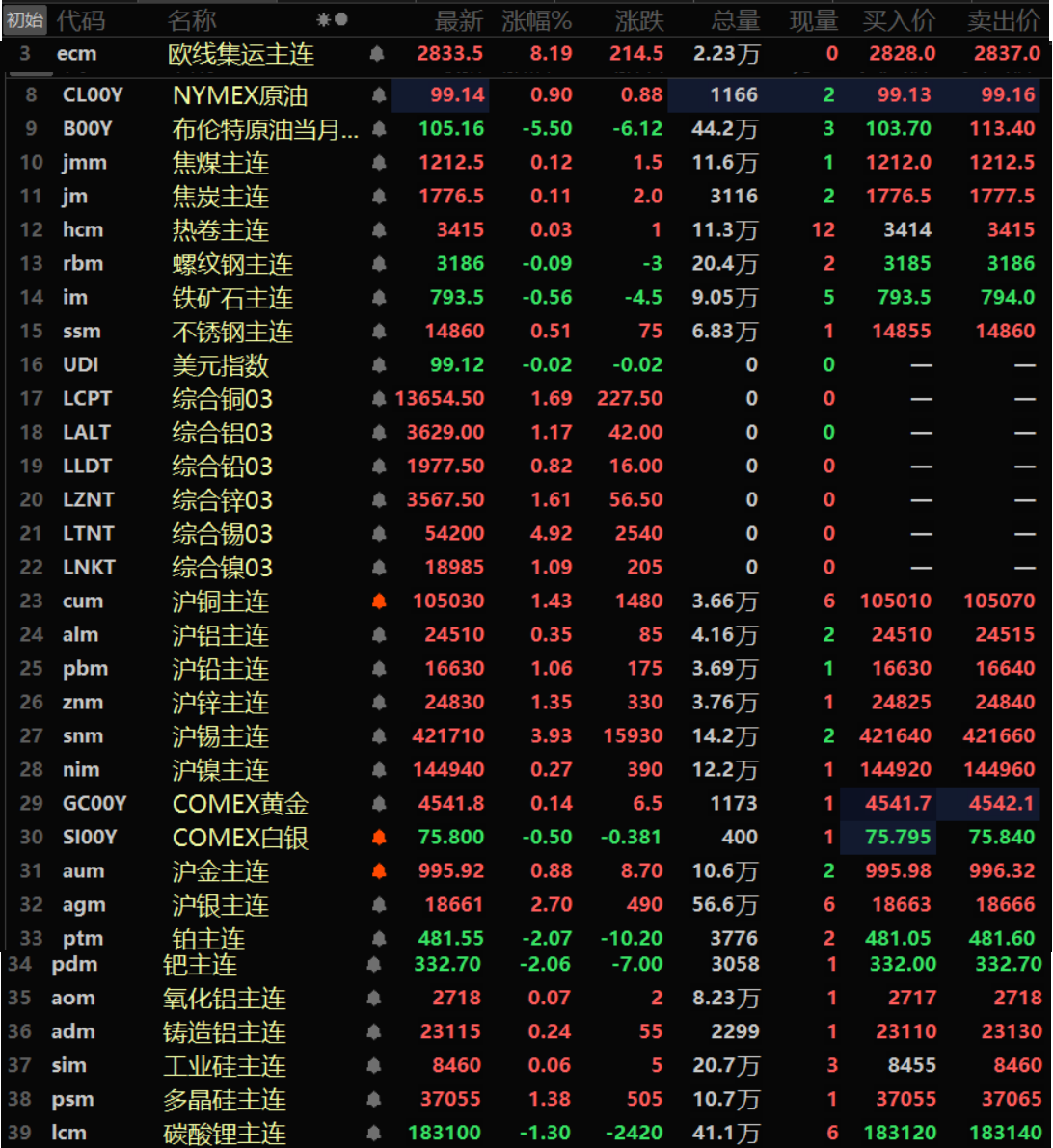Click the 初始 button in the header

click(25, 20)
